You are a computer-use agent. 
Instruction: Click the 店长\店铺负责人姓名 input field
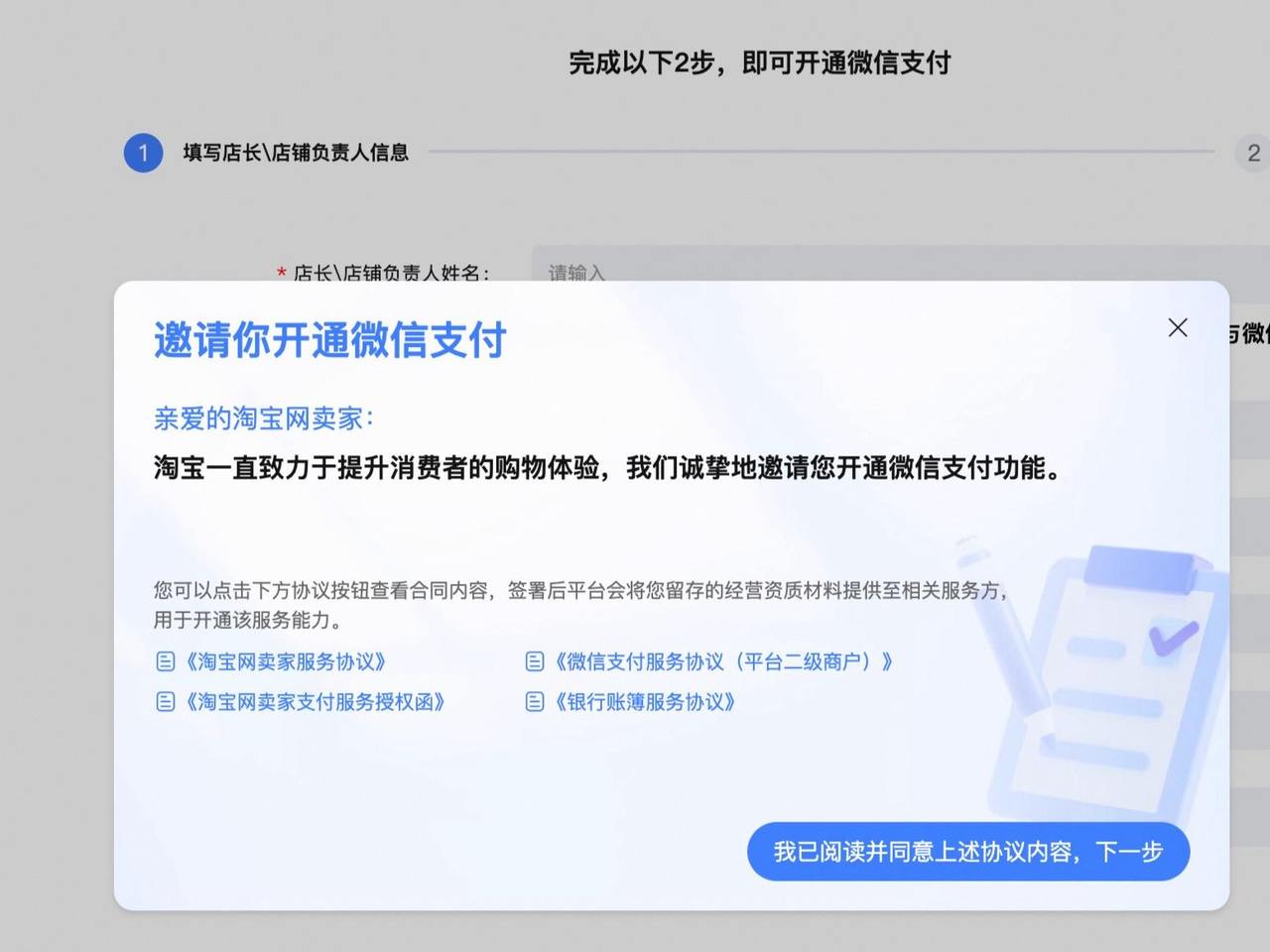(901, 266)
